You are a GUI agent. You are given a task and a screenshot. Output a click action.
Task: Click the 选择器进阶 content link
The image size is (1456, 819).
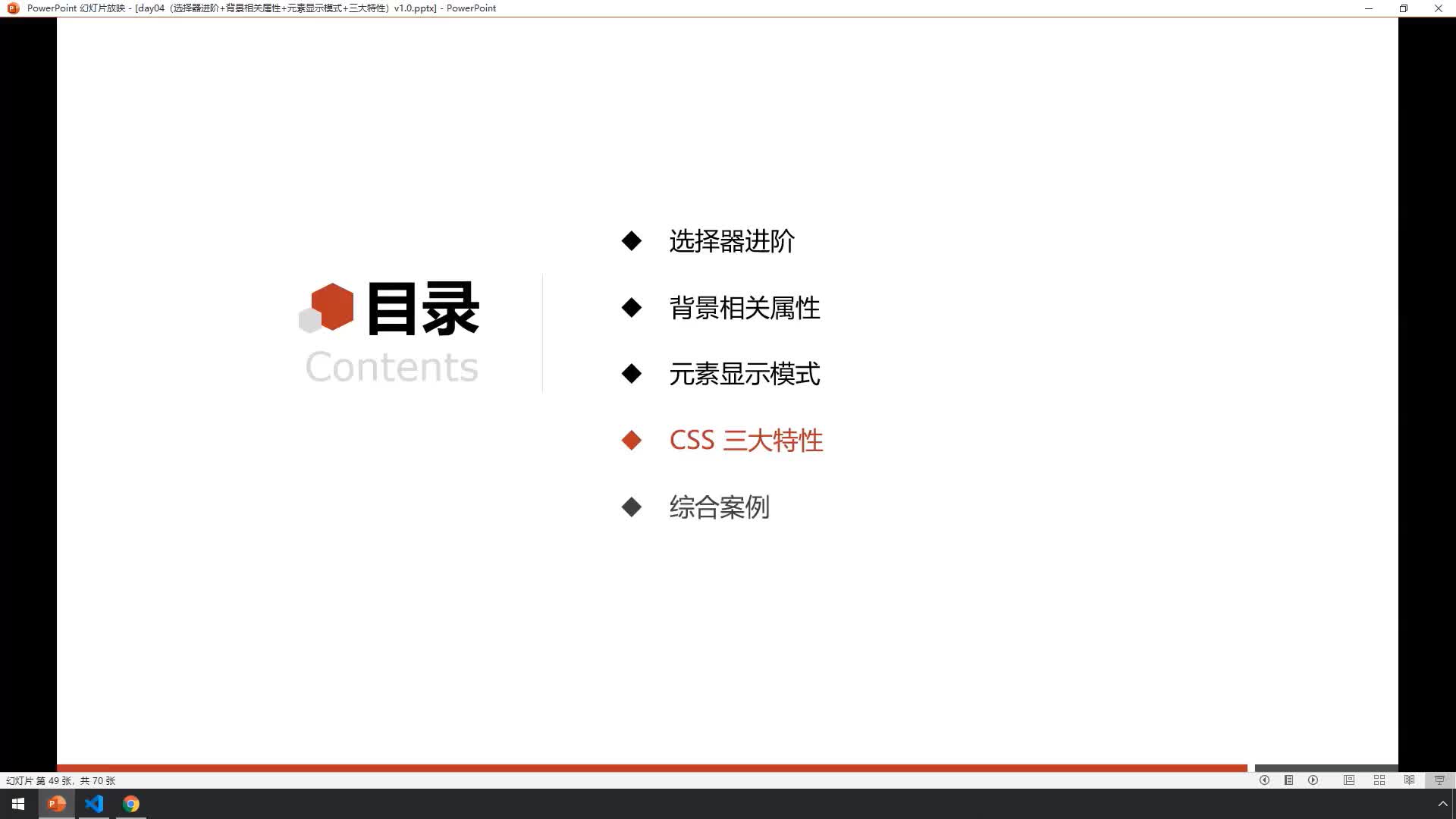click(731, 240)
